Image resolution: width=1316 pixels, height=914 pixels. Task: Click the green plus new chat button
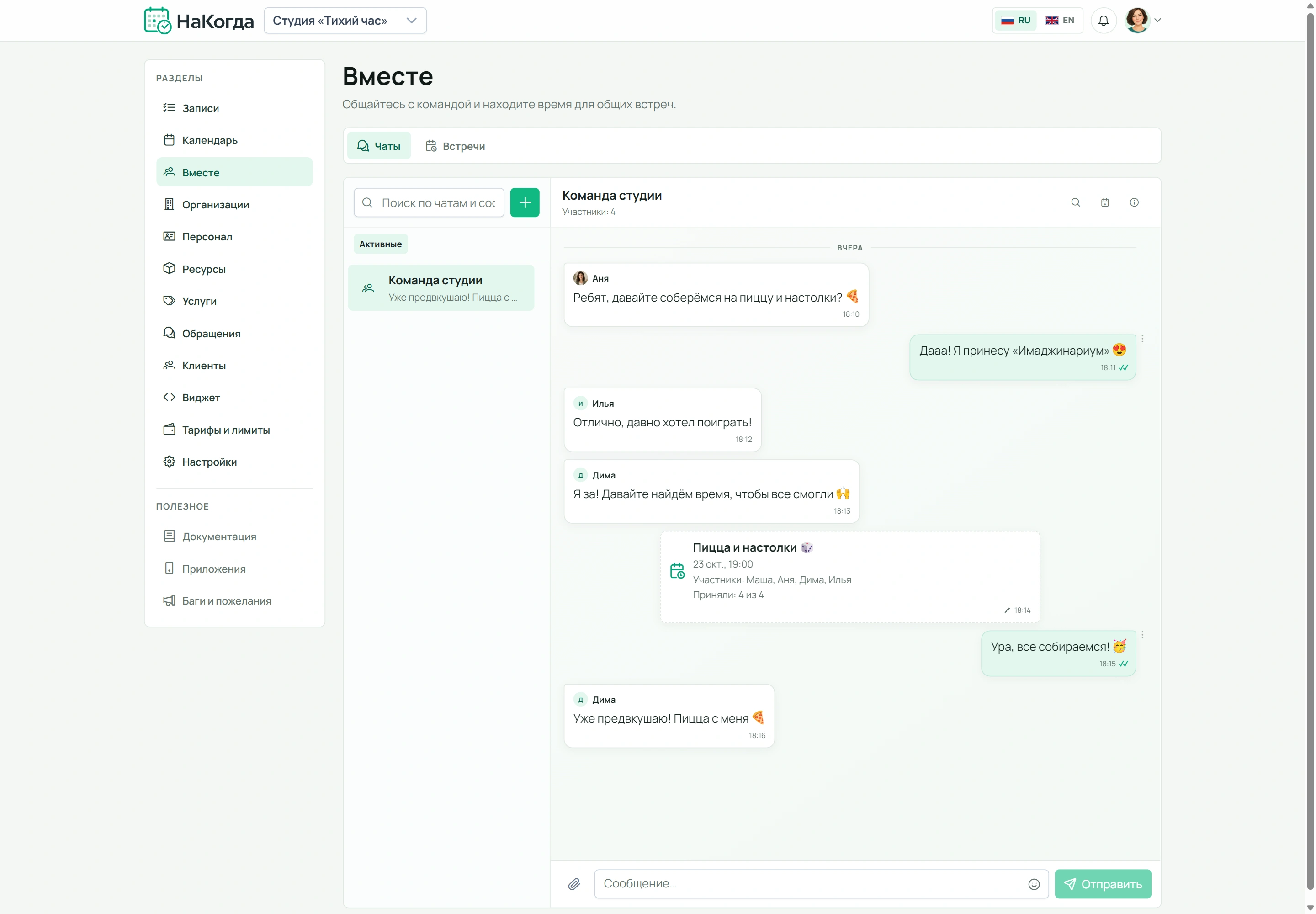pyautogui.click(x=525, y=203)
